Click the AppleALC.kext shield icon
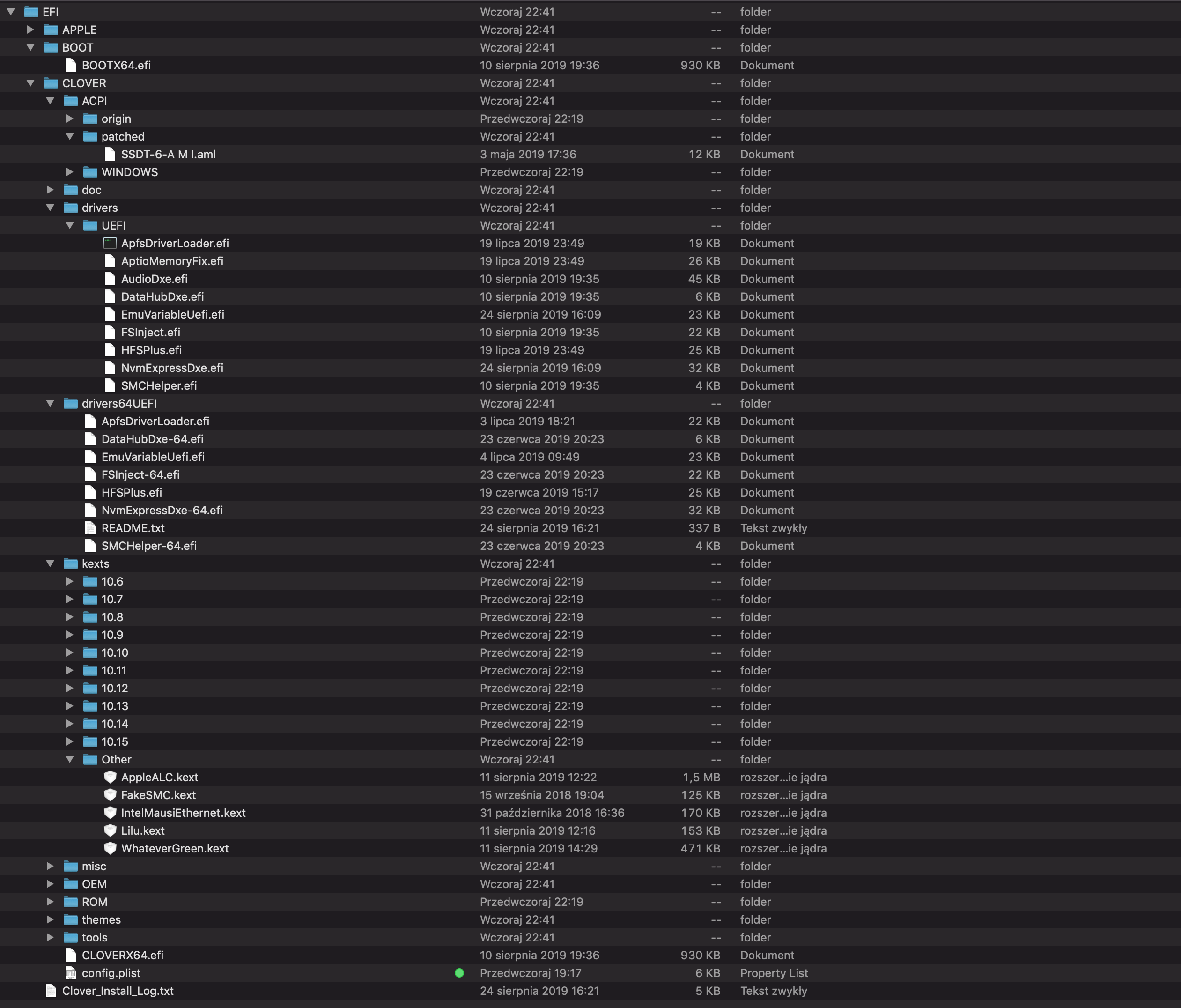1181x1008 pixels. tap(110, 777)
